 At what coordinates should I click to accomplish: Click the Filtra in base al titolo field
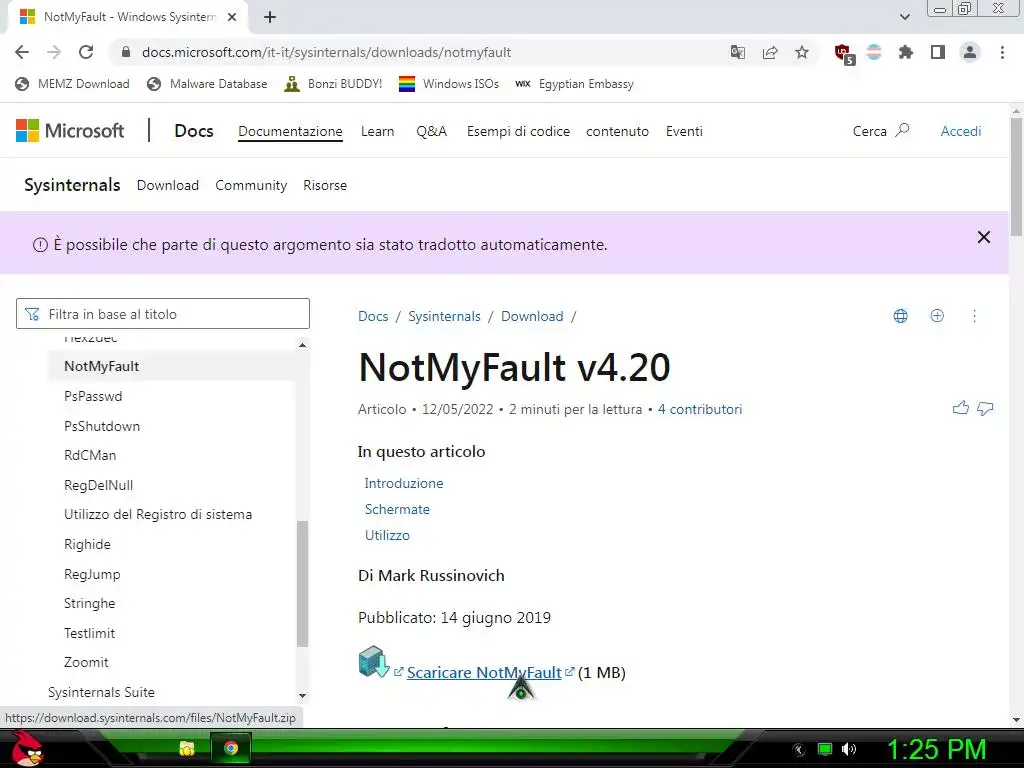click(x=163, y=313)
